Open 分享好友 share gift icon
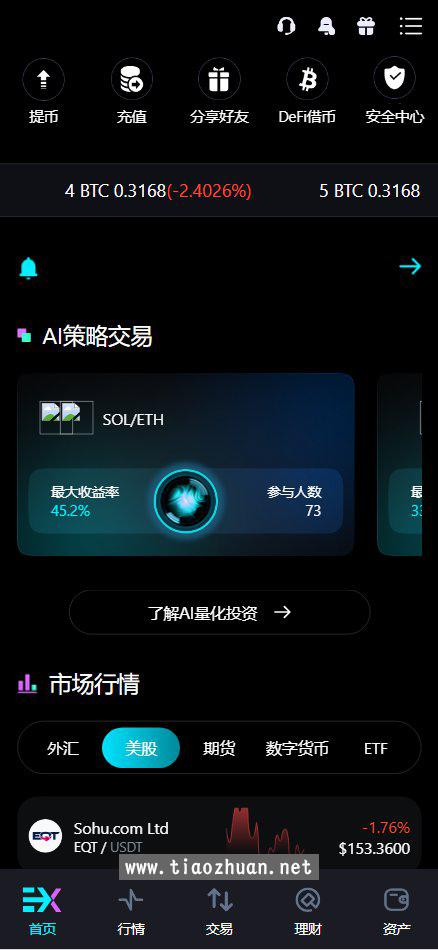438x950 pixels. [219, 79]
